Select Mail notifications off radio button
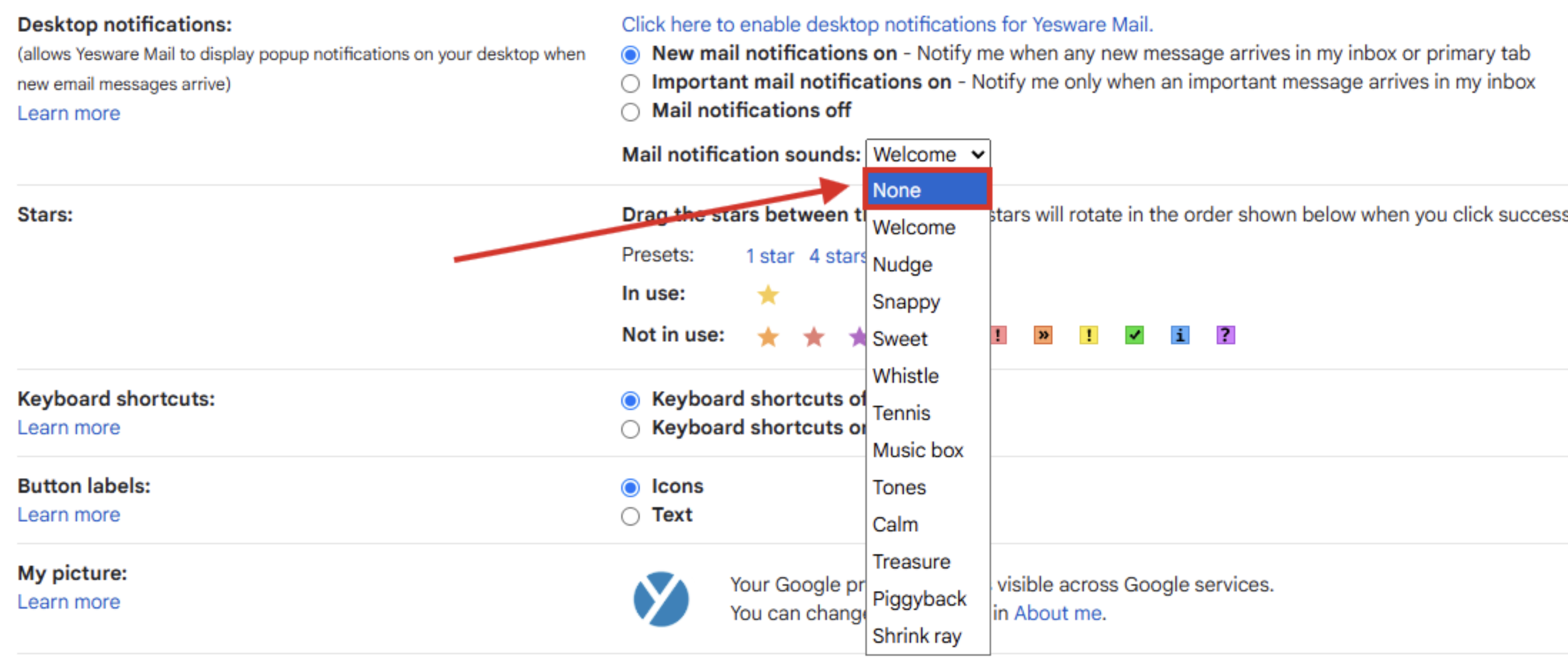 click(x=630, y=112)
